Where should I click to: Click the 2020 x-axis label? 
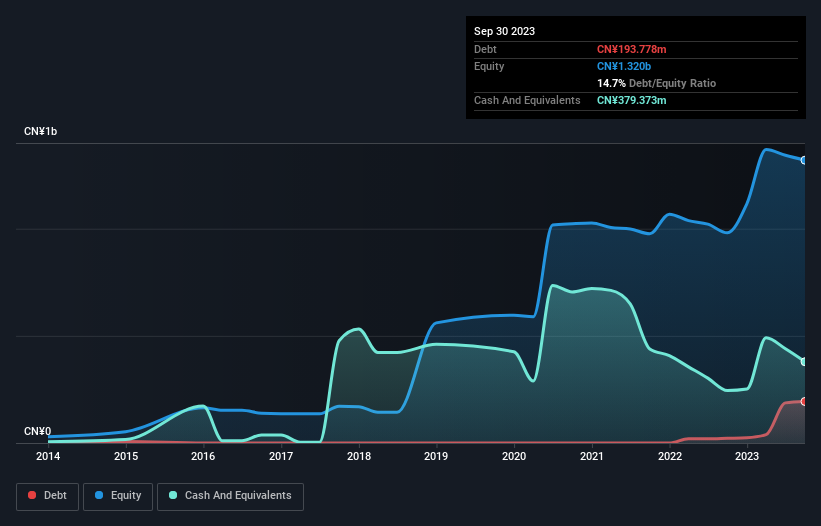point(514,456)
